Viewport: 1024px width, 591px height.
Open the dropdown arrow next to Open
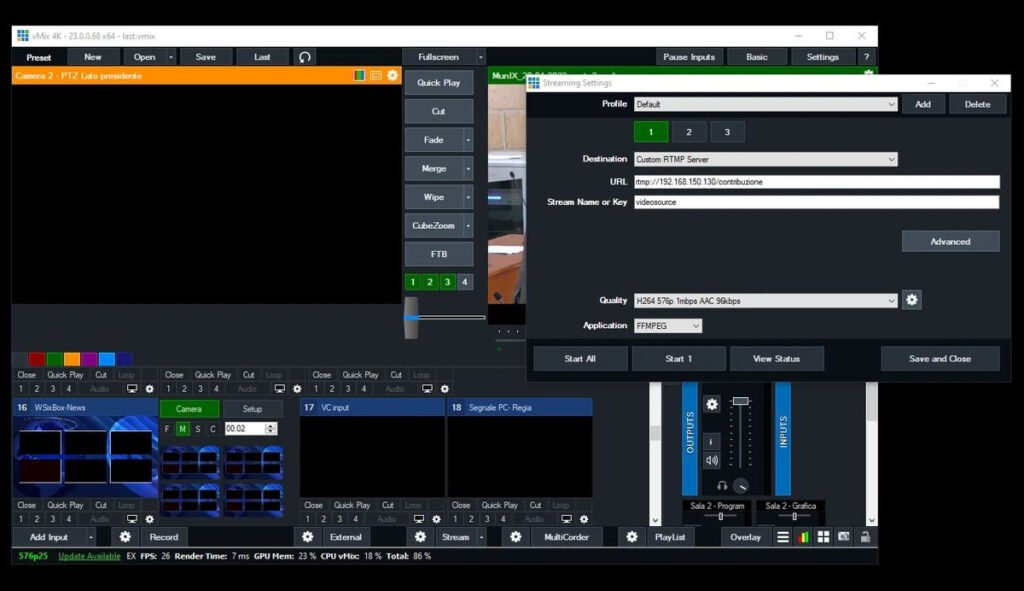171,57
